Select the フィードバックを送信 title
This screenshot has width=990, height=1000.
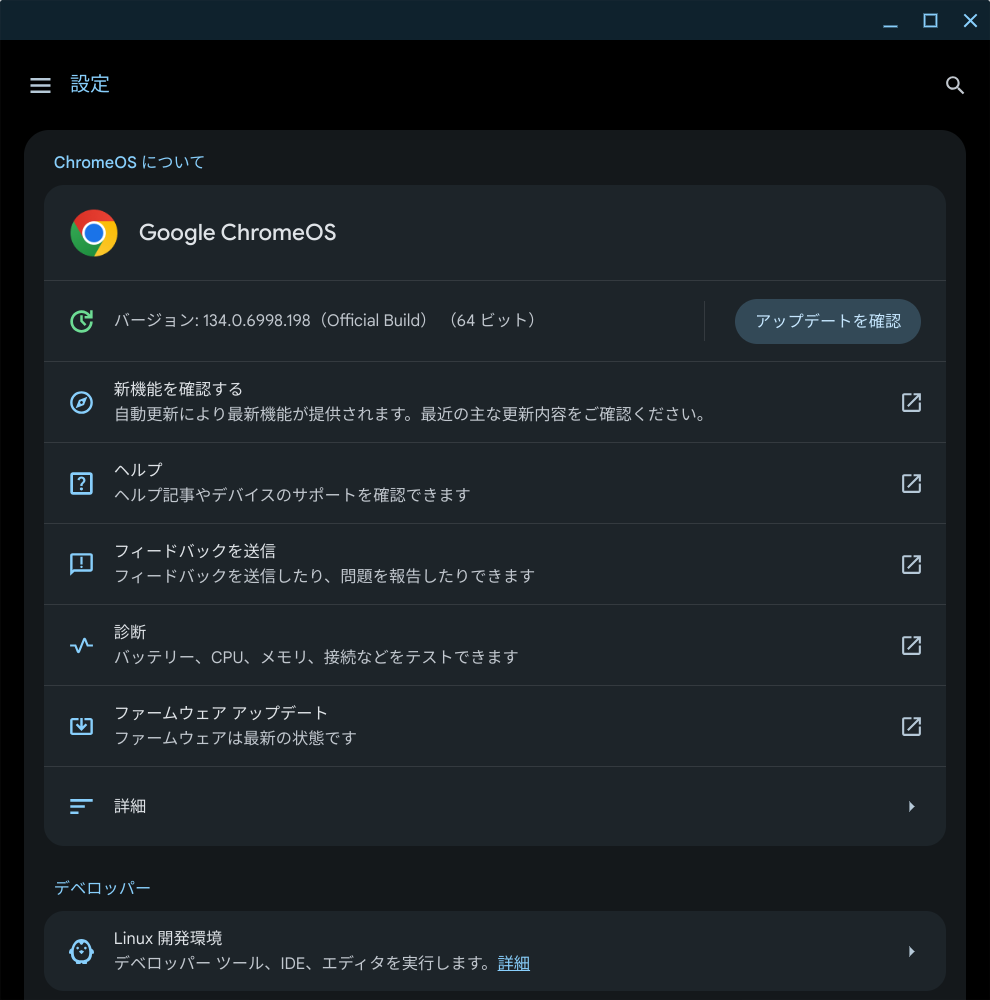195,551
